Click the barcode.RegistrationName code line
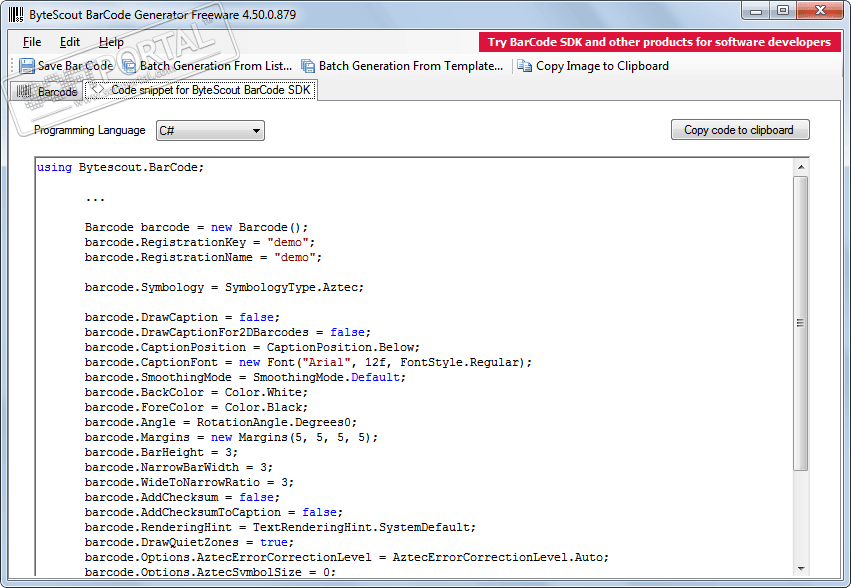Image resolution: width=851 pixels, height=588 pixels. point(204,257)
